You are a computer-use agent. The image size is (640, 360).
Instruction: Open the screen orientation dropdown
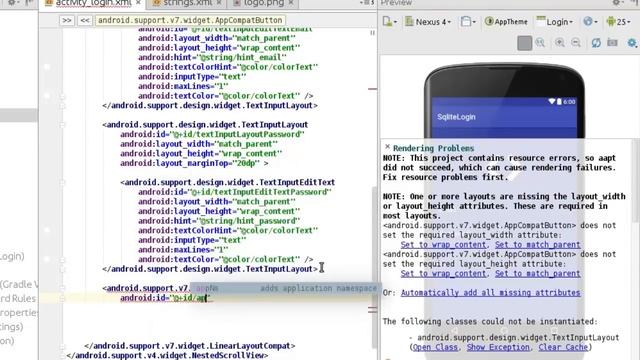(x=468, y=22)
